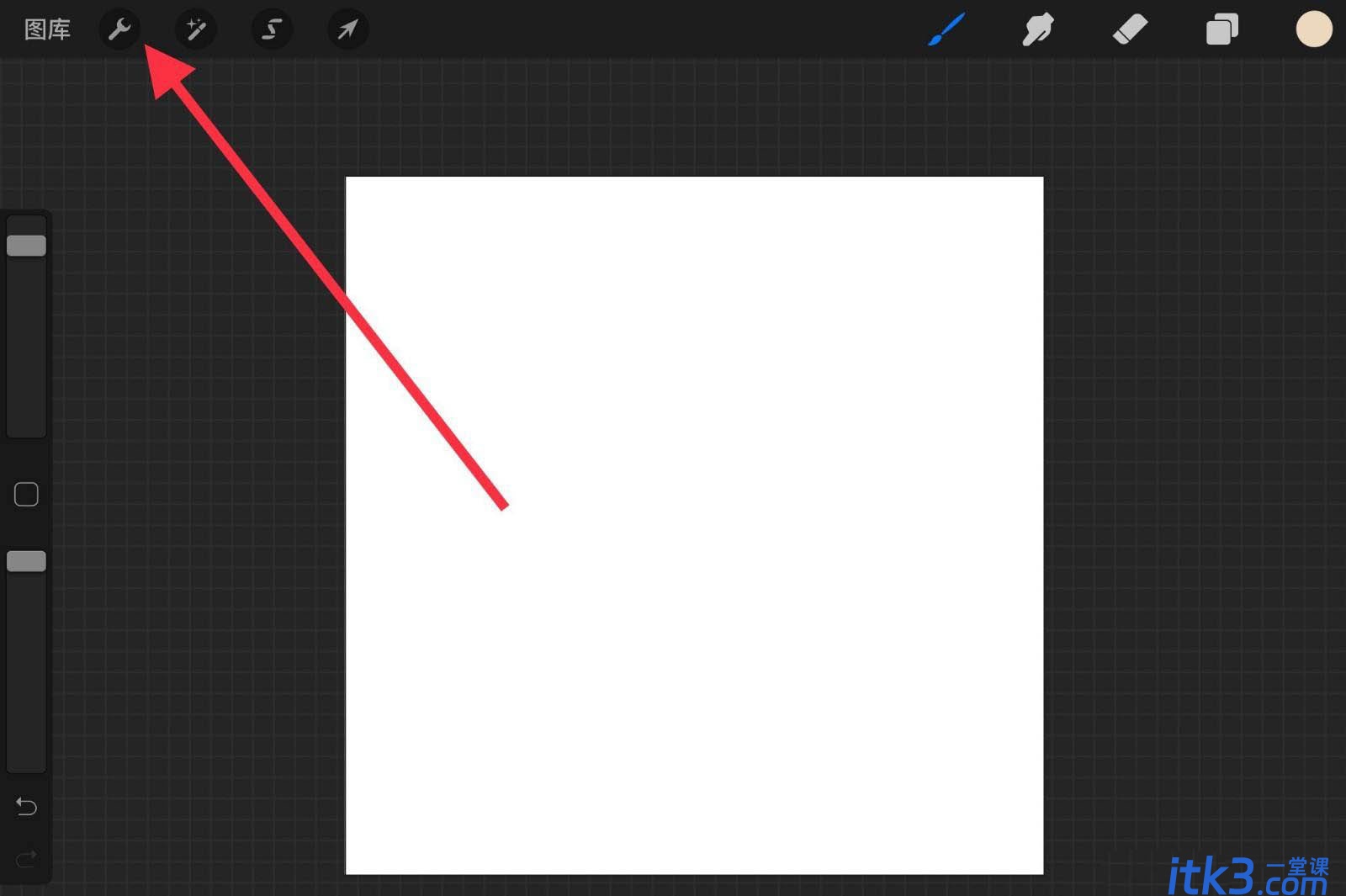This screenshot has height=896, width=1346.
Task: Click on the white canvas
Action: pos(694,525)
